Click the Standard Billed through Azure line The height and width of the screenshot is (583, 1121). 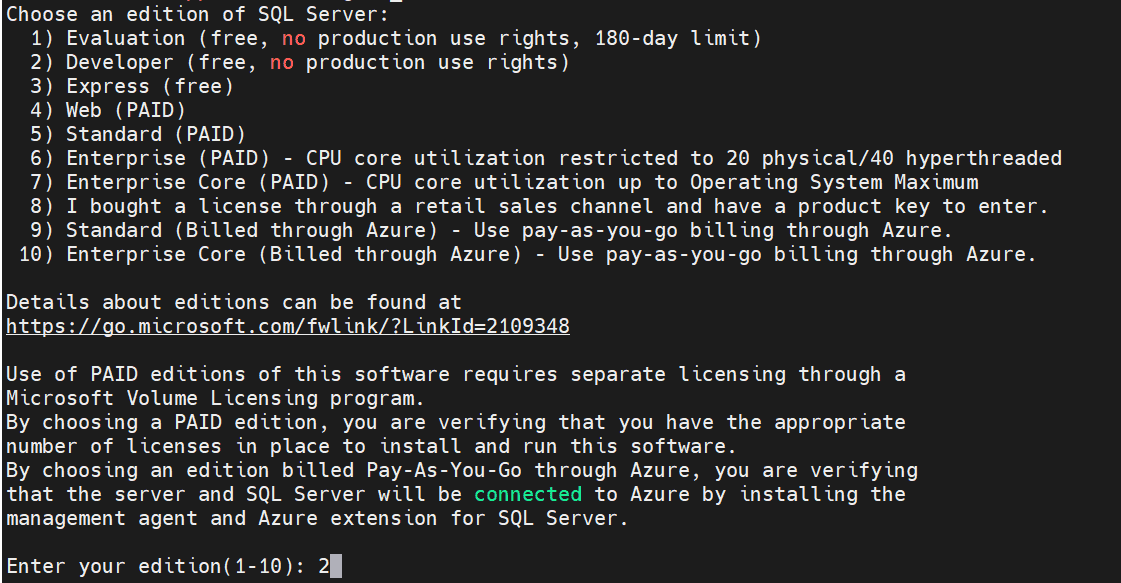point(492,230)
